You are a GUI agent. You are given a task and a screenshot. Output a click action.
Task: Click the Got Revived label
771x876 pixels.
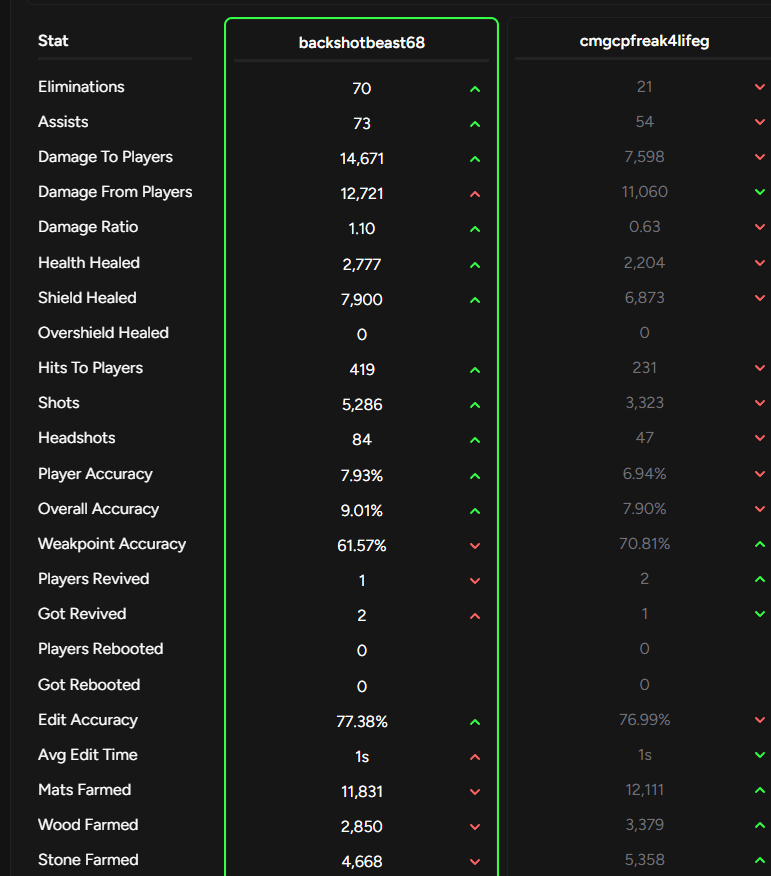tap(82, 614)
